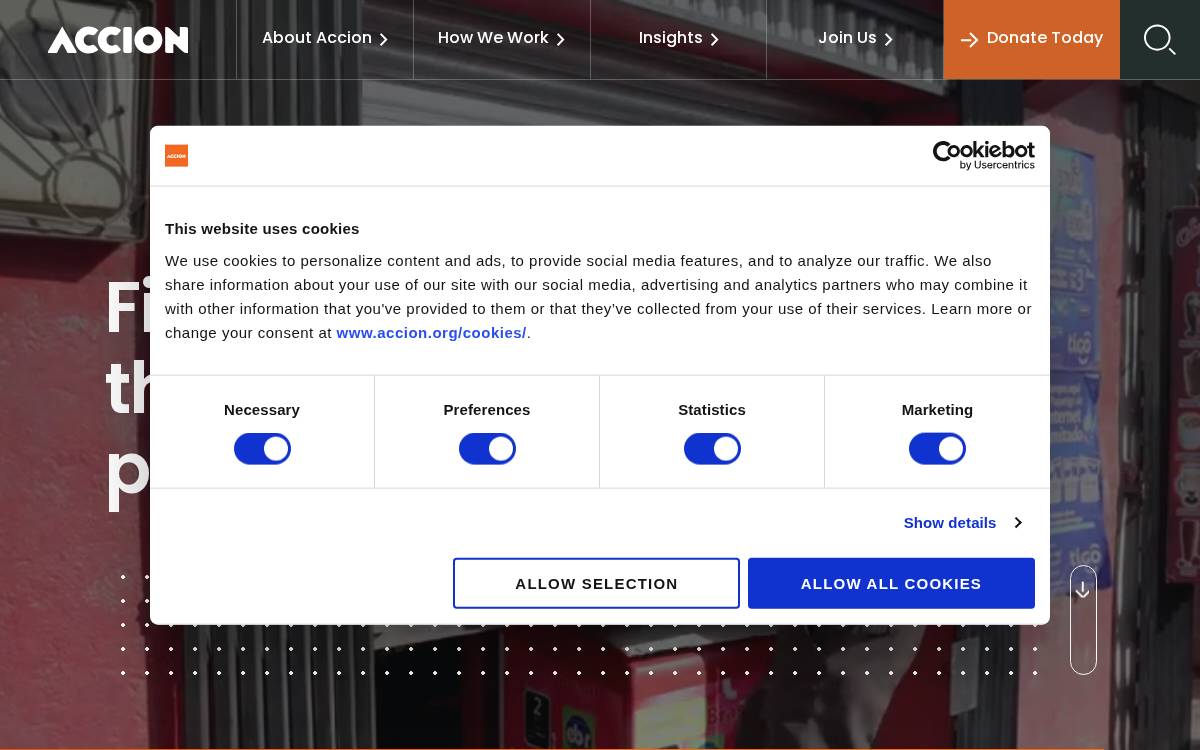
Task: Click the small orange Accion logo in cookie dialog
Action: coord(176,155)
